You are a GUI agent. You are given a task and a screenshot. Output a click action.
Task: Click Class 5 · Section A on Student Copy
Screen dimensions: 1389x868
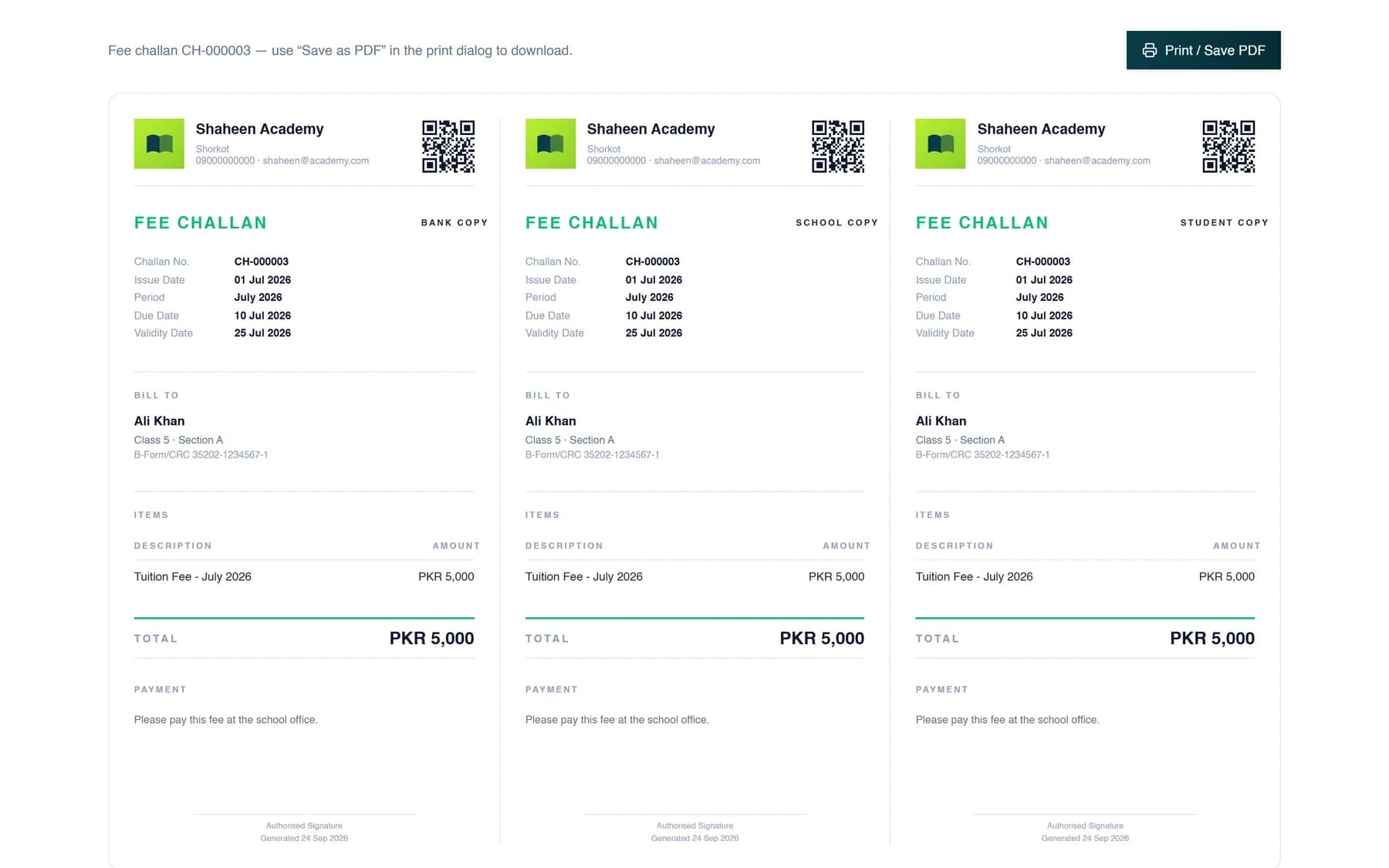coord(960,440)
